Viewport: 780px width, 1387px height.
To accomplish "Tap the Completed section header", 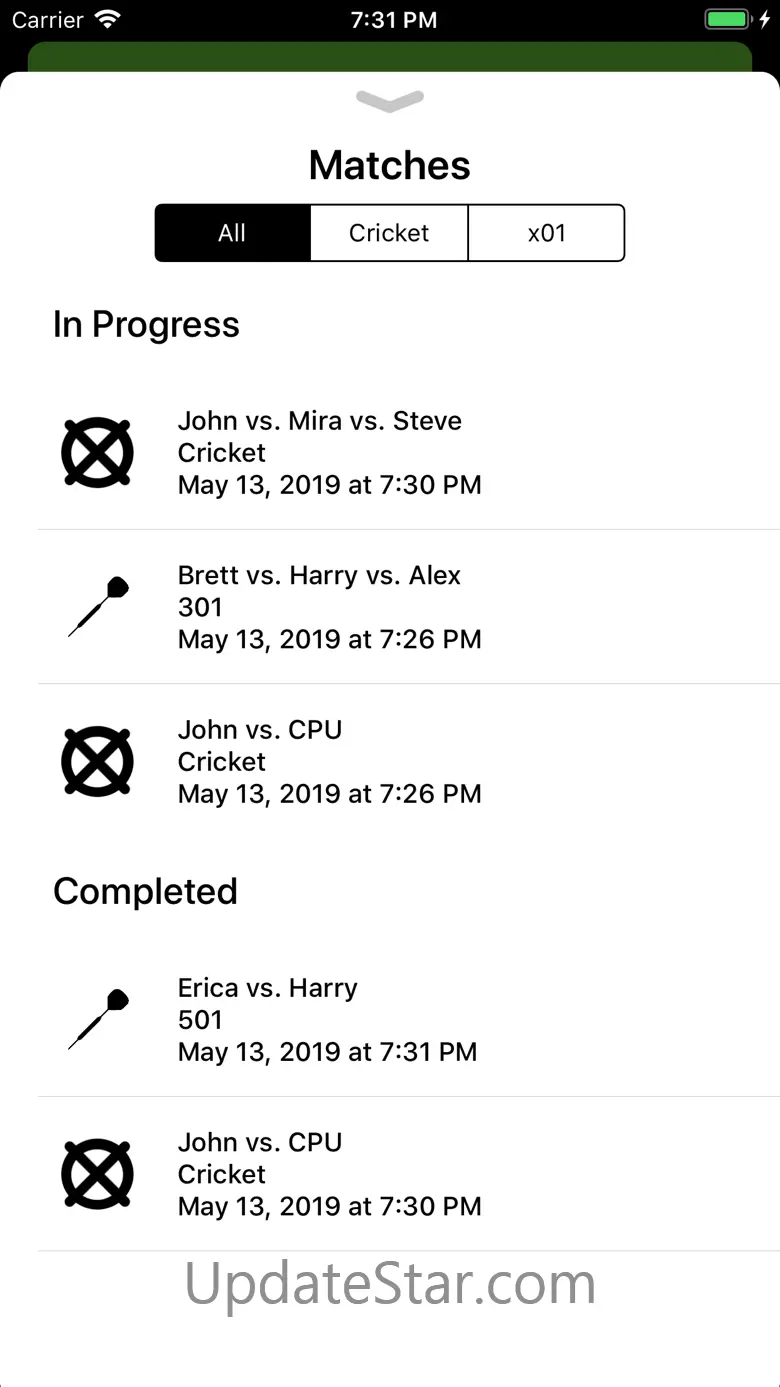I will 145,891.
